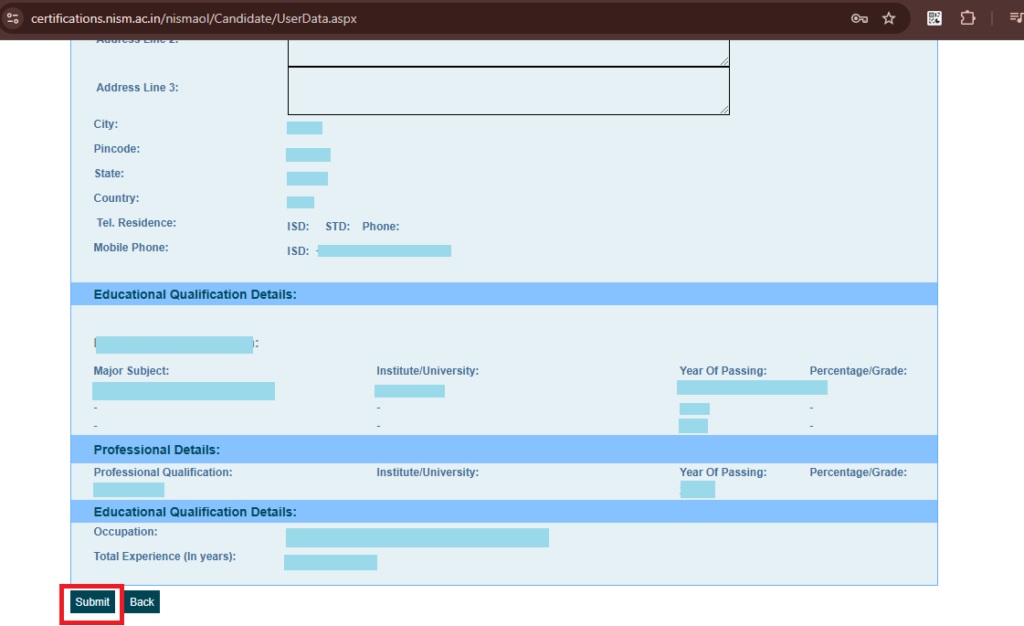Click the 'Occupation:' label

125,532
